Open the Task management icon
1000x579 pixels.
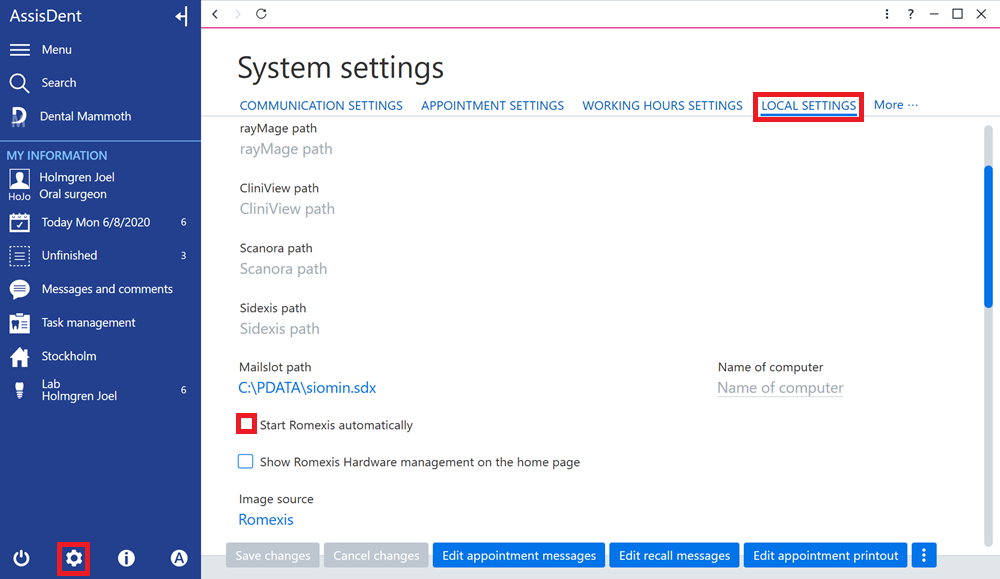19,323
